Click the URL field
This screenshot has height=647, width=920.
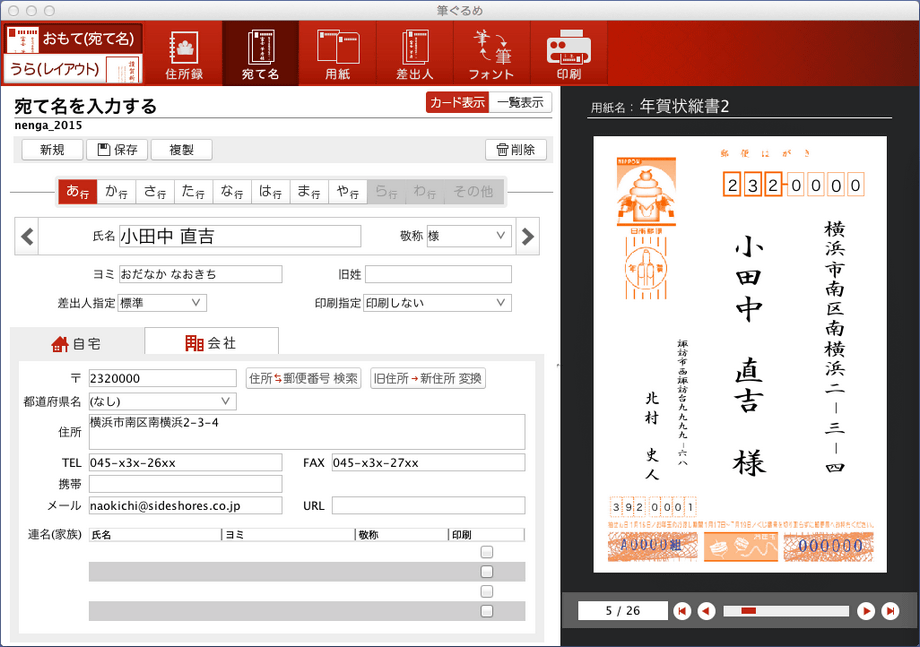[x=428, y=506]
